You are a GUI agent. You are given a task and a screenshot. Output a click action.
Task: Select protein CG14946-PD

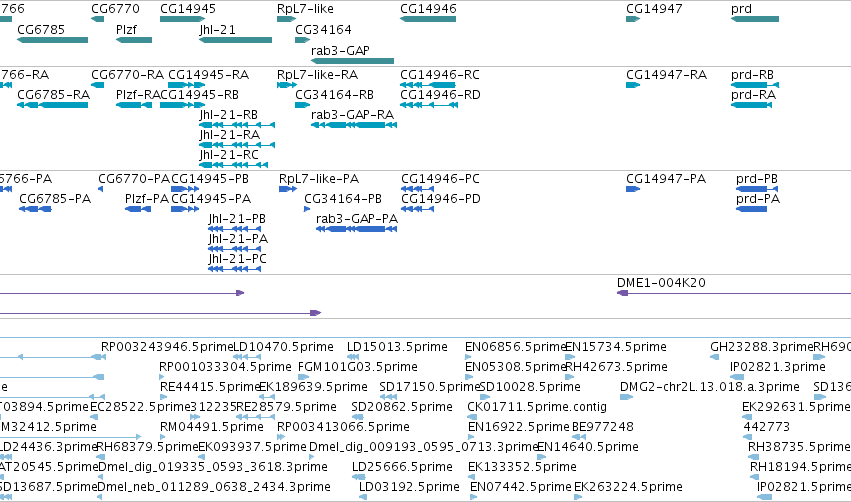click(x=441, y=199)
